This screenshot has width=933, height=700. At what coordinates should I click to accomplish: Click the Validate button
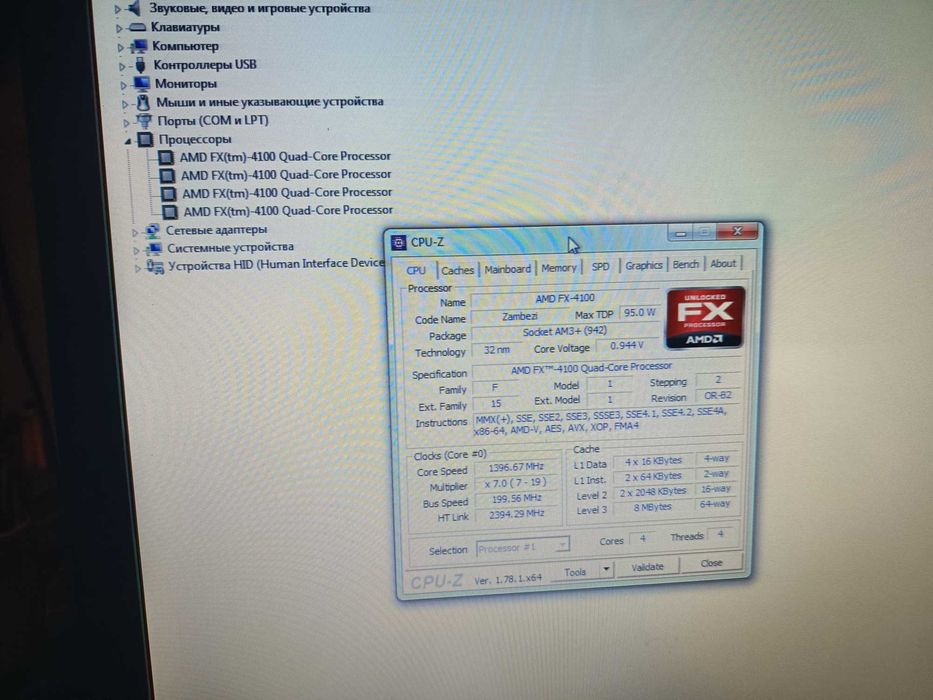[x=647, y=567]
